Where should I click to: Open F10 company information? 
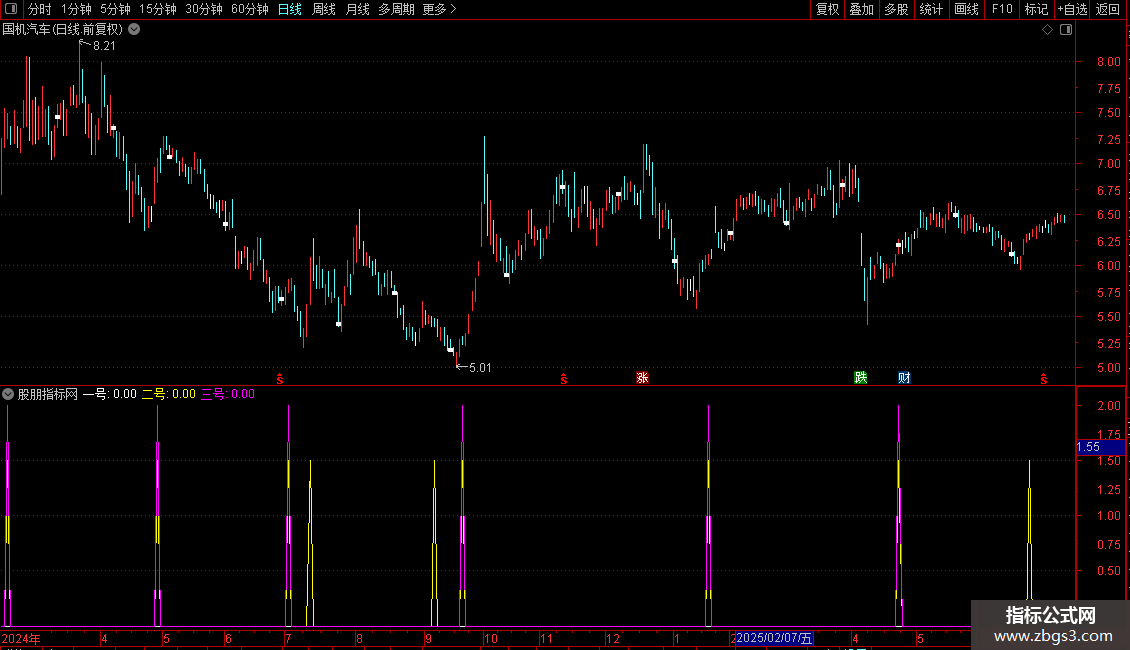(x=1002, y=9)
